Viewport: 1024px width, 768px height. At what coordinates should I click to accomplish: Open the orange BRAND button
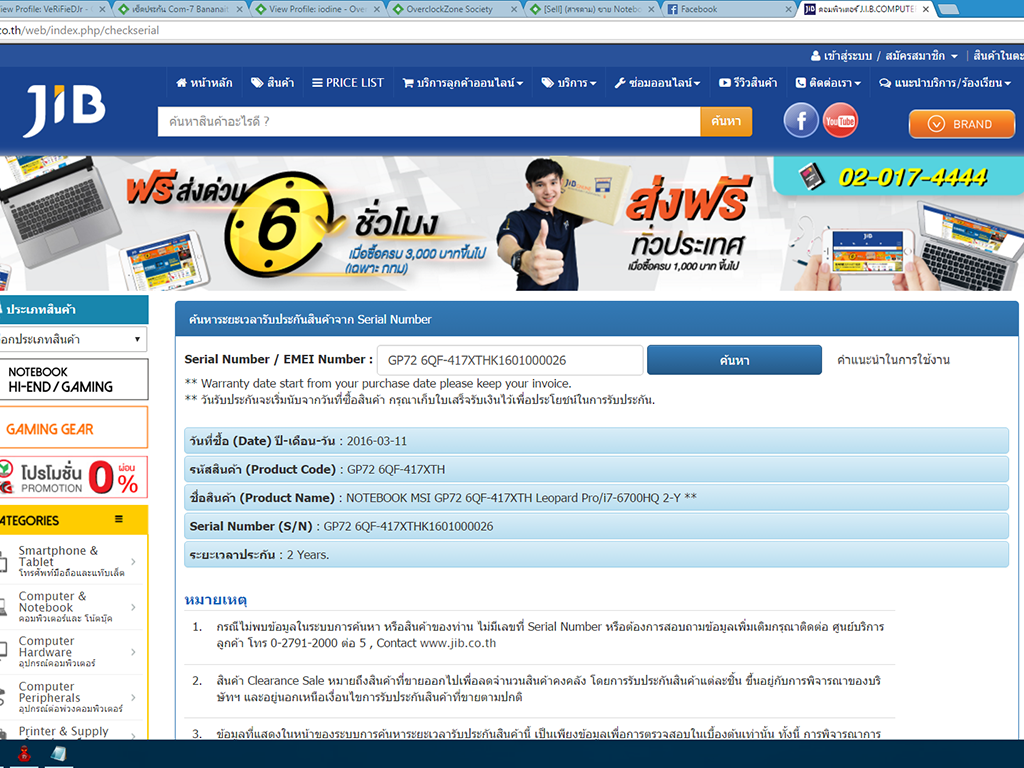(961, 124)
